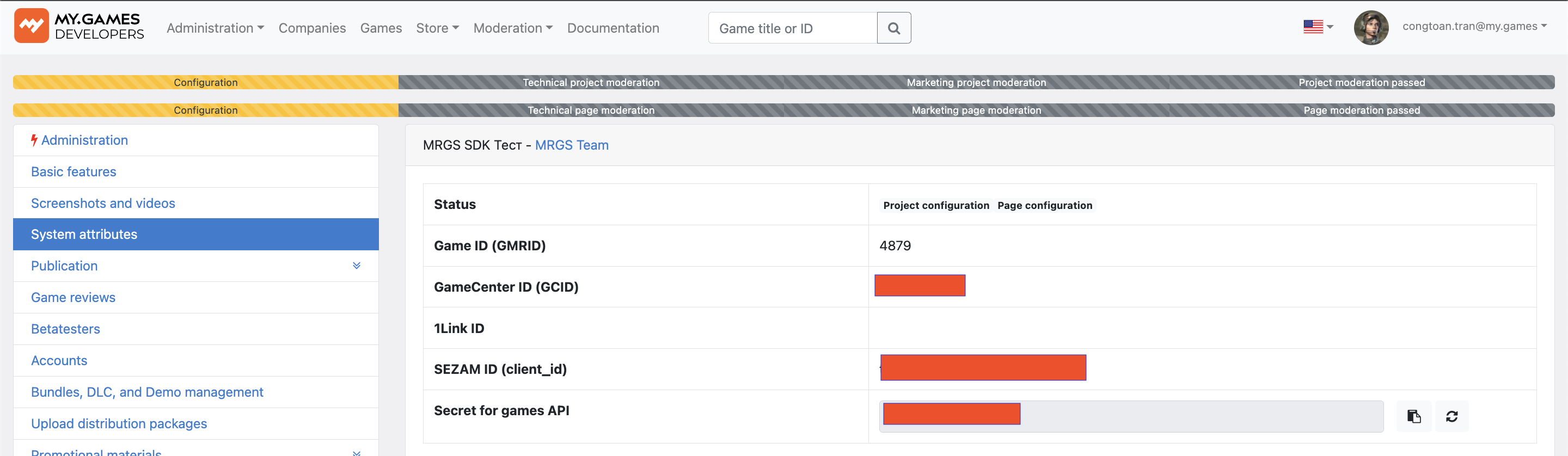
Task: Click the SEZAM ID (client_id) label
Action: pos(500,369)
